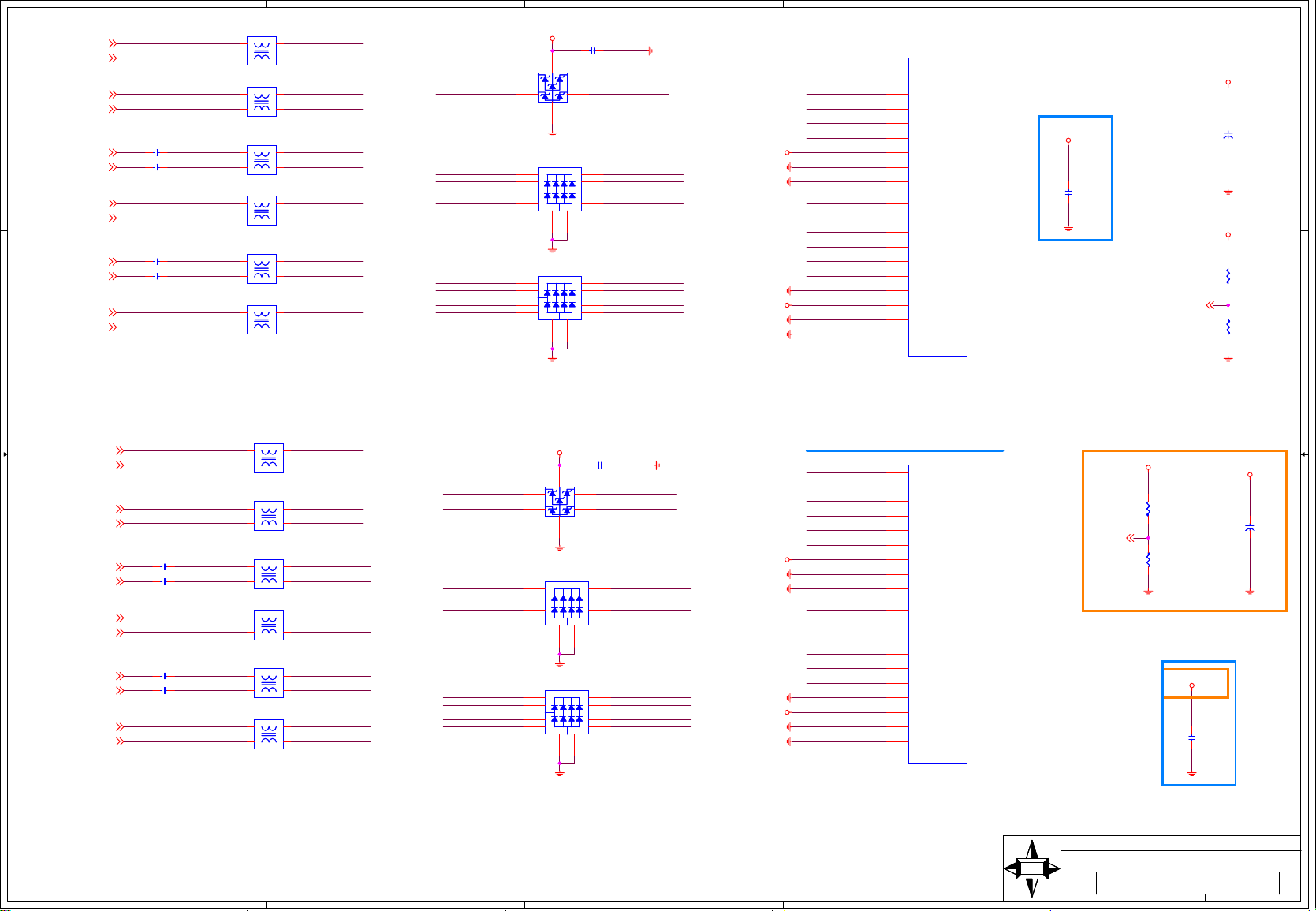Image resolution: width=1316 pixels, height=911 pixels.
Task: Select the polarized capacitor inside the orange box
Action: [x=1250, y=527]
